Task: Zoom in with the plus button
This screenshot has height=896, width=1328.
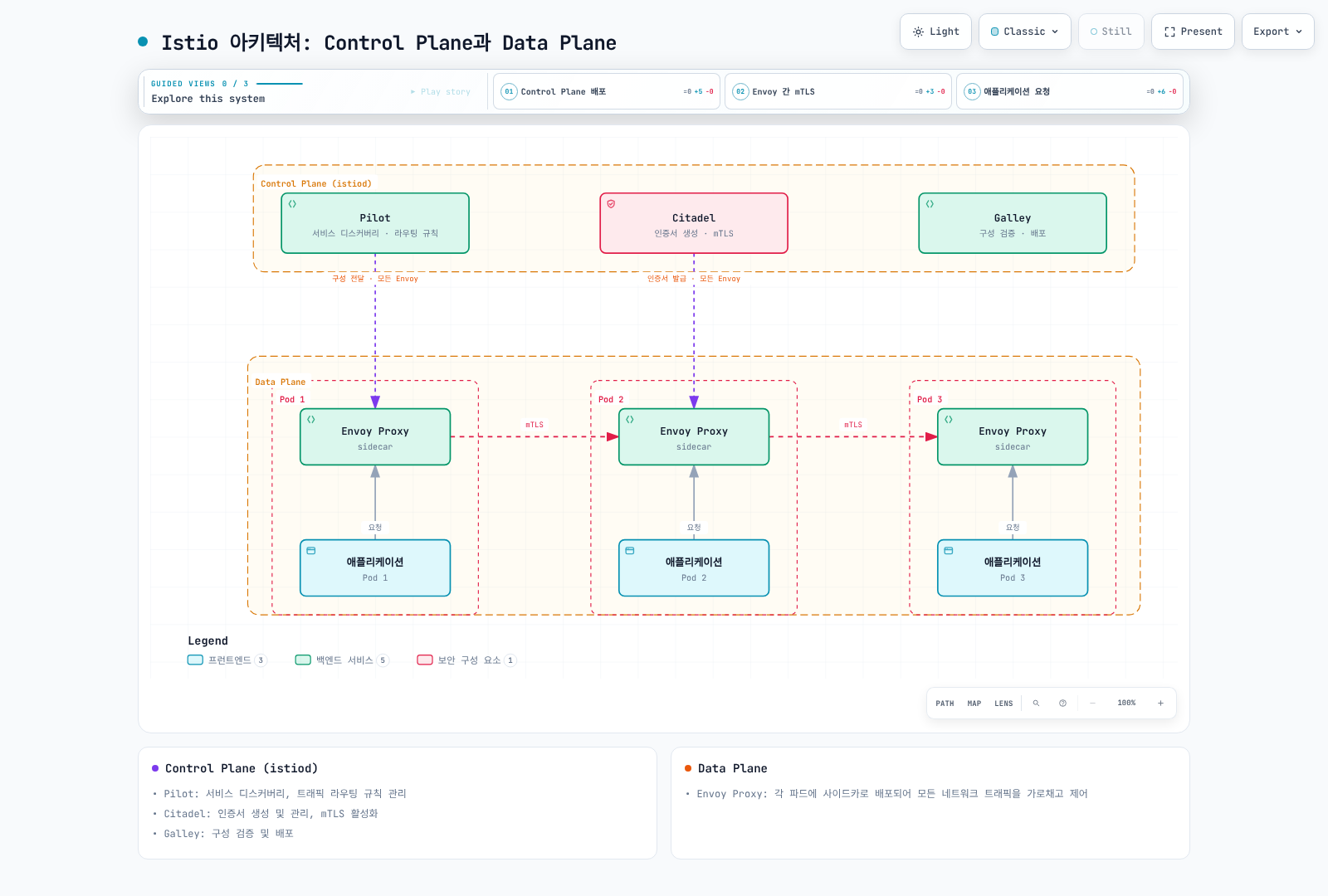Action: [x=1160, y=704]
